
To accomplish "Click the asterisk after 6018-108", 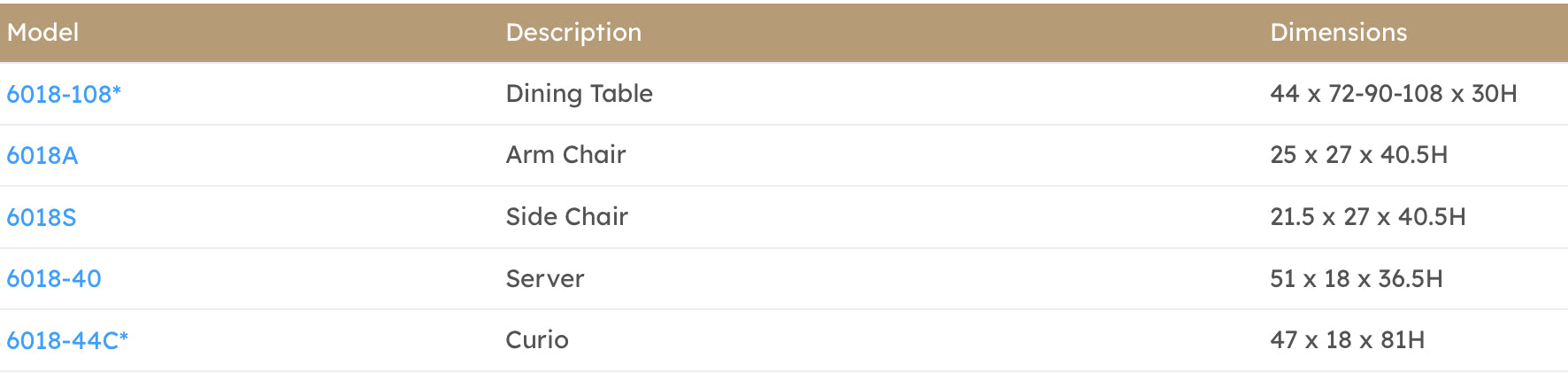I will pos(117,91).
